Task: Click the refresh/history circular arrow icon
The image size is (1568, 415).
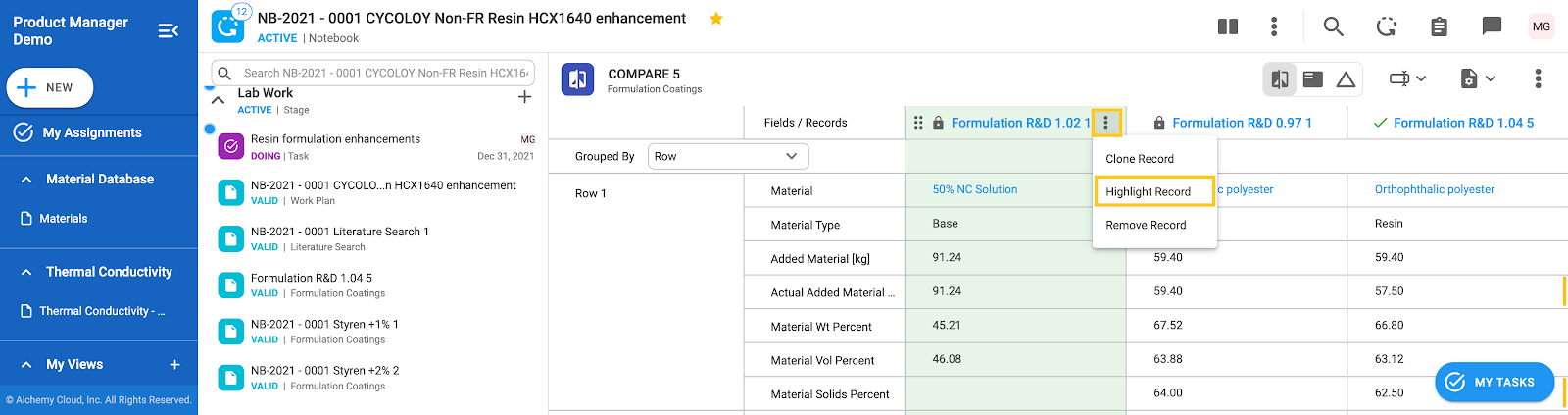Action: tap(1386, 26)
